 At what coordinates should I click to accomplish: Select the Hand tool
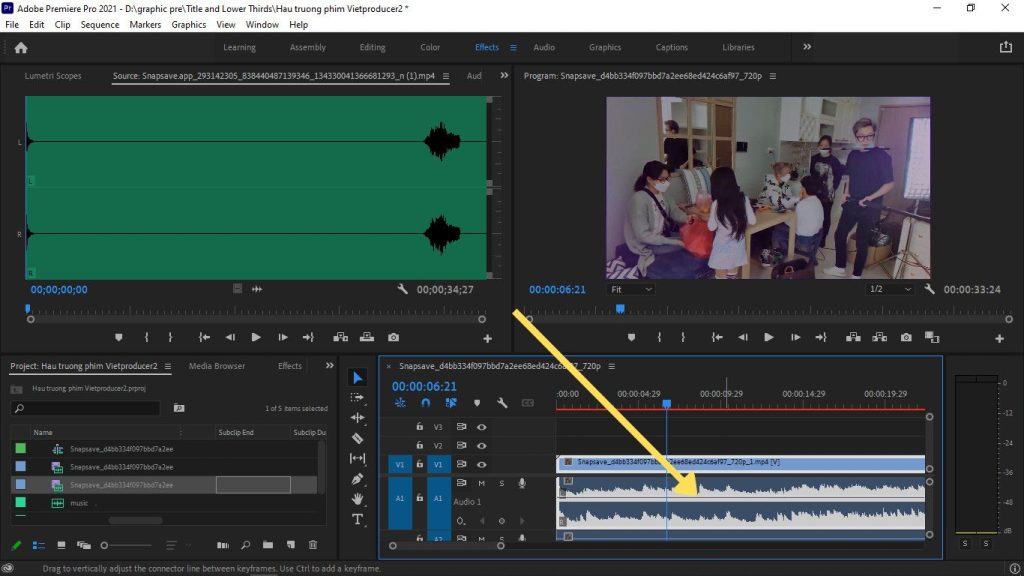coord(358,499)
